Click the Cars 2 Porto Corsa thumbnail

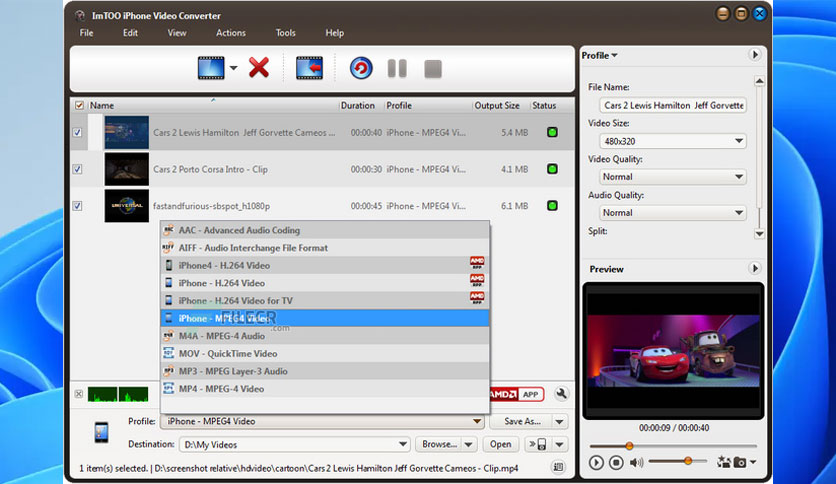click(x=126, y=169)
